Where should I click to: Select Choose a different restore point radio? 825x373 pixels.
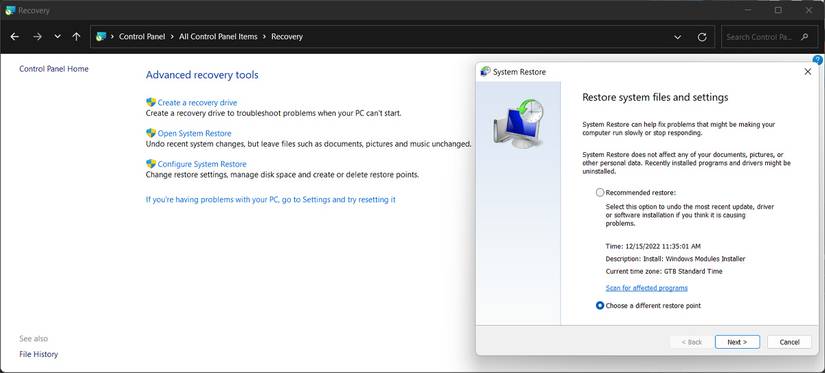click(x=600, y=305)
